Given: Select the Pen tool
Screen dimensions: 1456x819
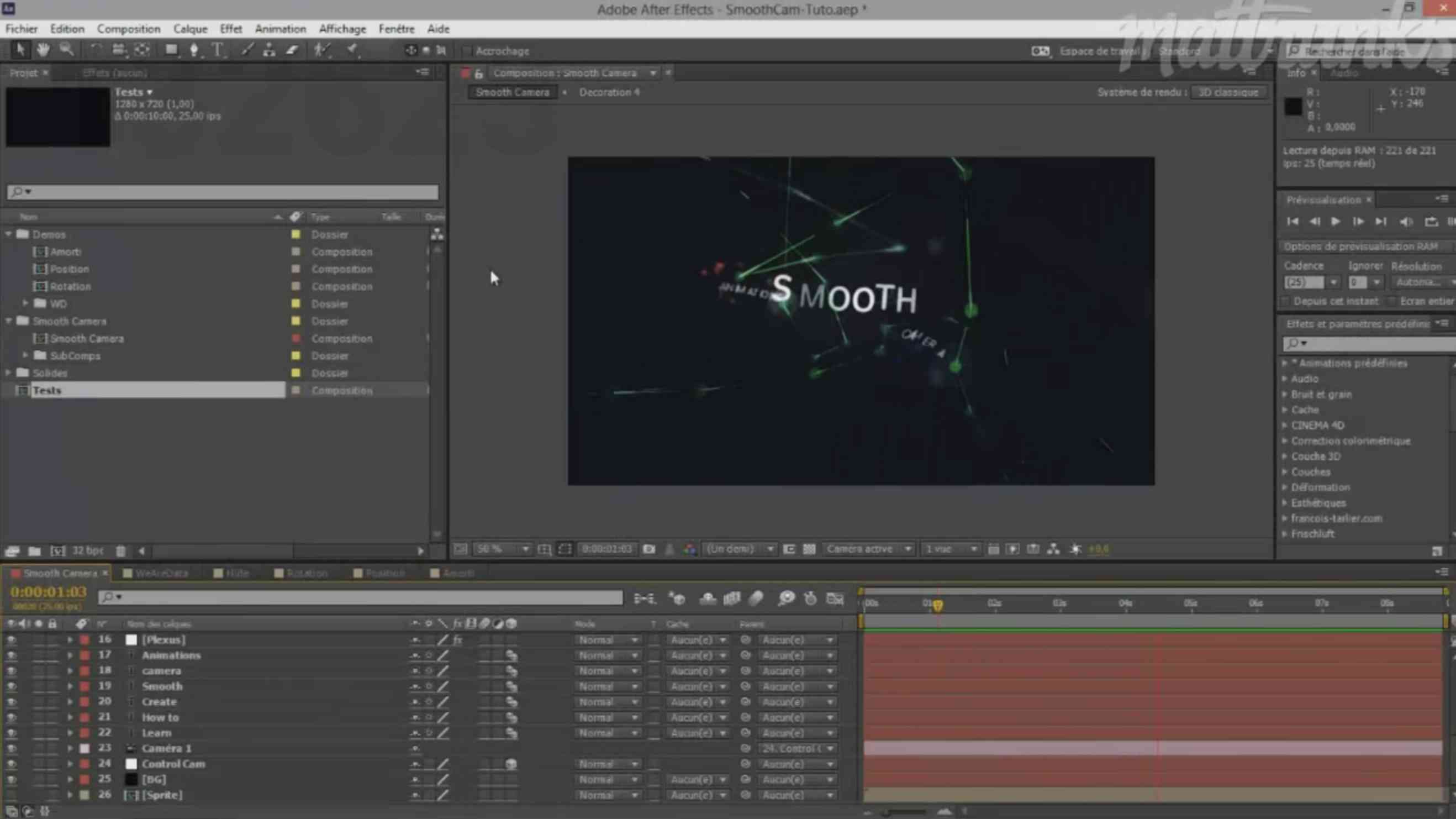Looking at the screenshot, I should pyautogui.click(x=194, y=50).
